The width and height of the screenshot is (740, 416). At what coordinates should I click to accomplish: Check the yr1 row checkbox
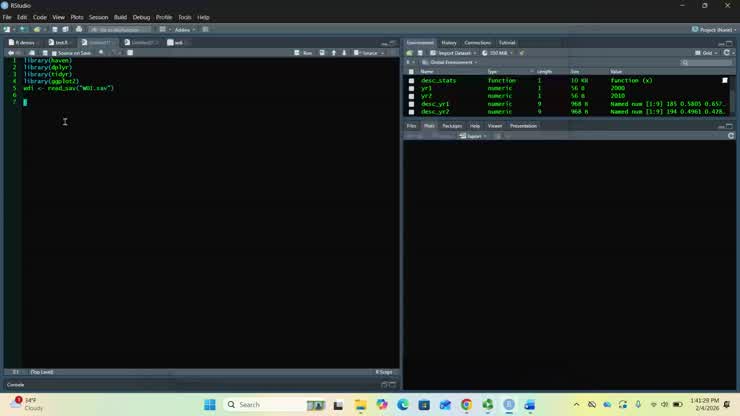pos(411,88)
